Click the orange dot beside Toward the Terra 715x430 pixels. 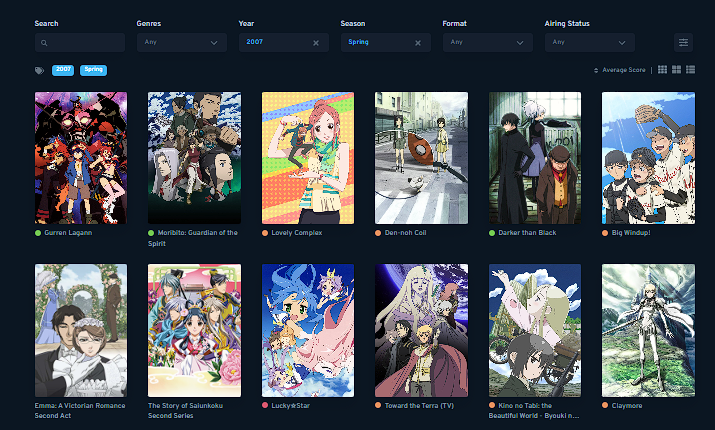tap(378, 405)
